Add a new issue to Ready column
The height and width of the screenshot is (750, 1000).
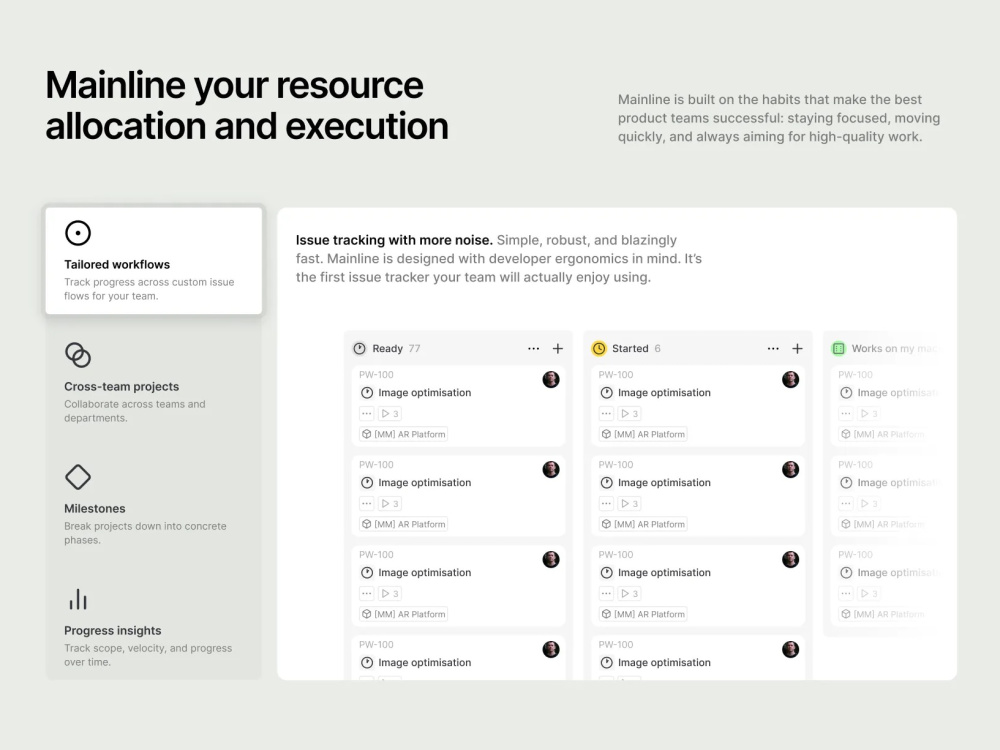point(558,348)
